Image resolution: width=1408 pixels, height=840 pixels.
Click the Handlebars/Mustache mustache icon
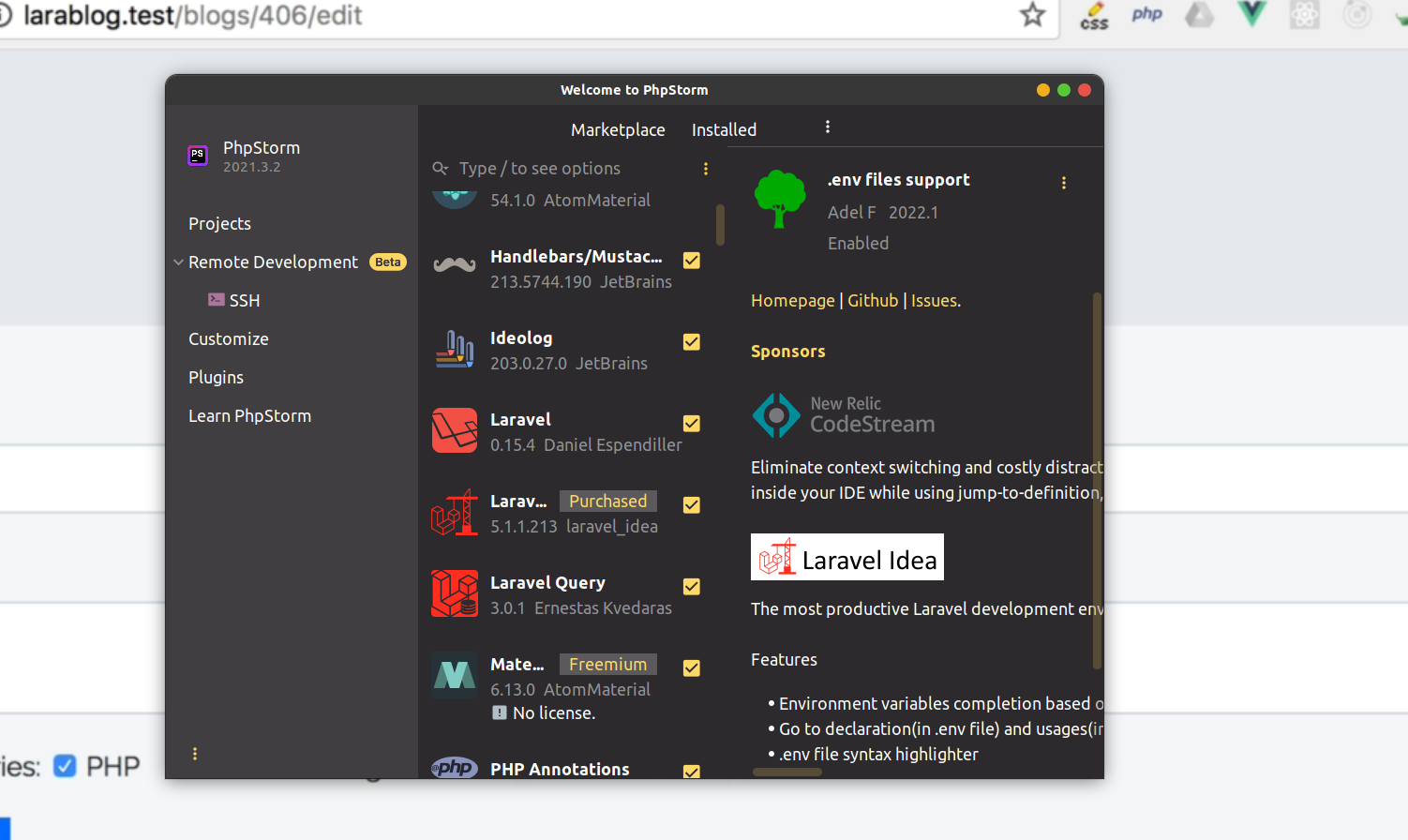tap(455, 265)
